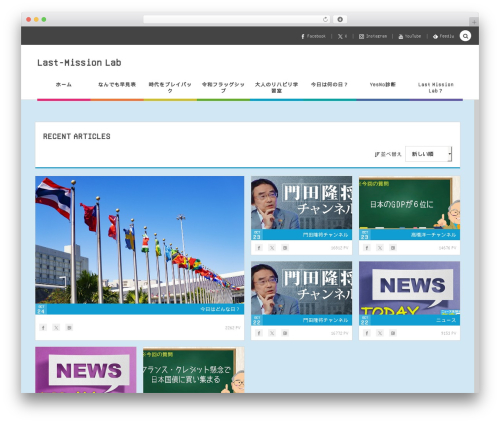Click the bookmark share icon on Oct 23 門田隆将 card
Image resolution: width=500 pixels, height=423 pixels.
point(285,248)
